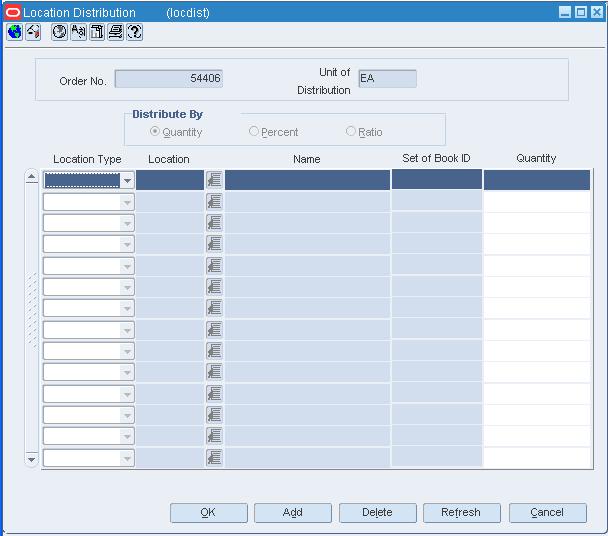Open help with the question mark icon
This screenshot has height=536, width=608.
pyautogui.click(x=135, y=32)
